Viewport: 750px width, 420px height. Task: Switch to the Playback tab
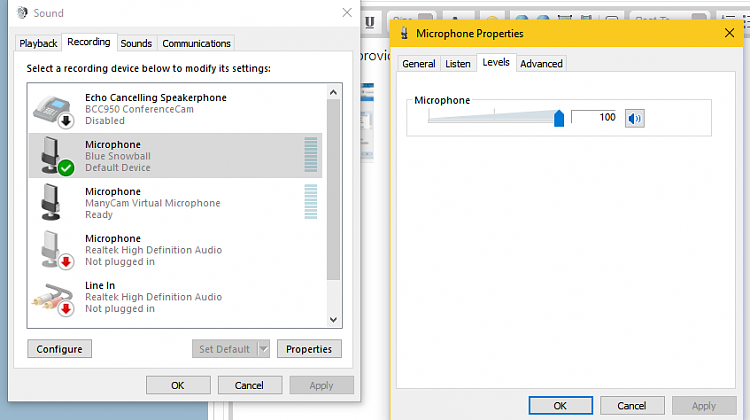[x=38, y=43]
